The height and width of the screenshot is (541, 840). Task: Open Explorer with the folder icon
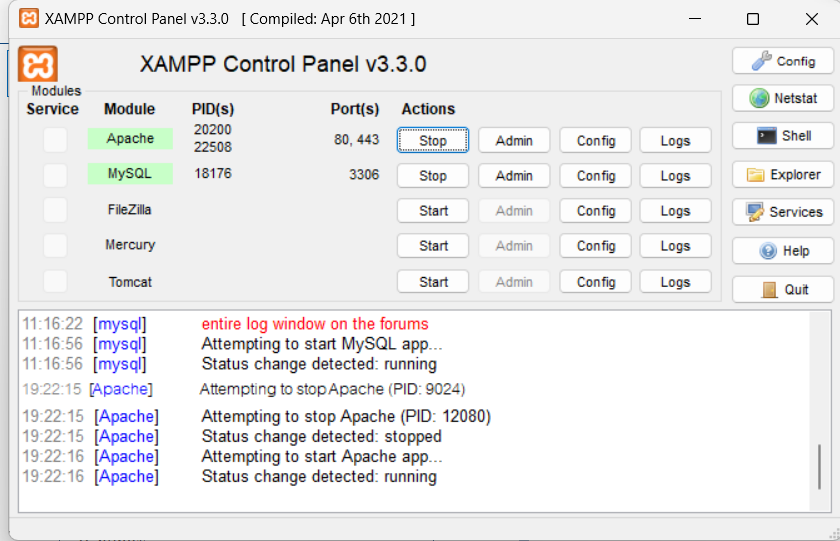point(782,175)
